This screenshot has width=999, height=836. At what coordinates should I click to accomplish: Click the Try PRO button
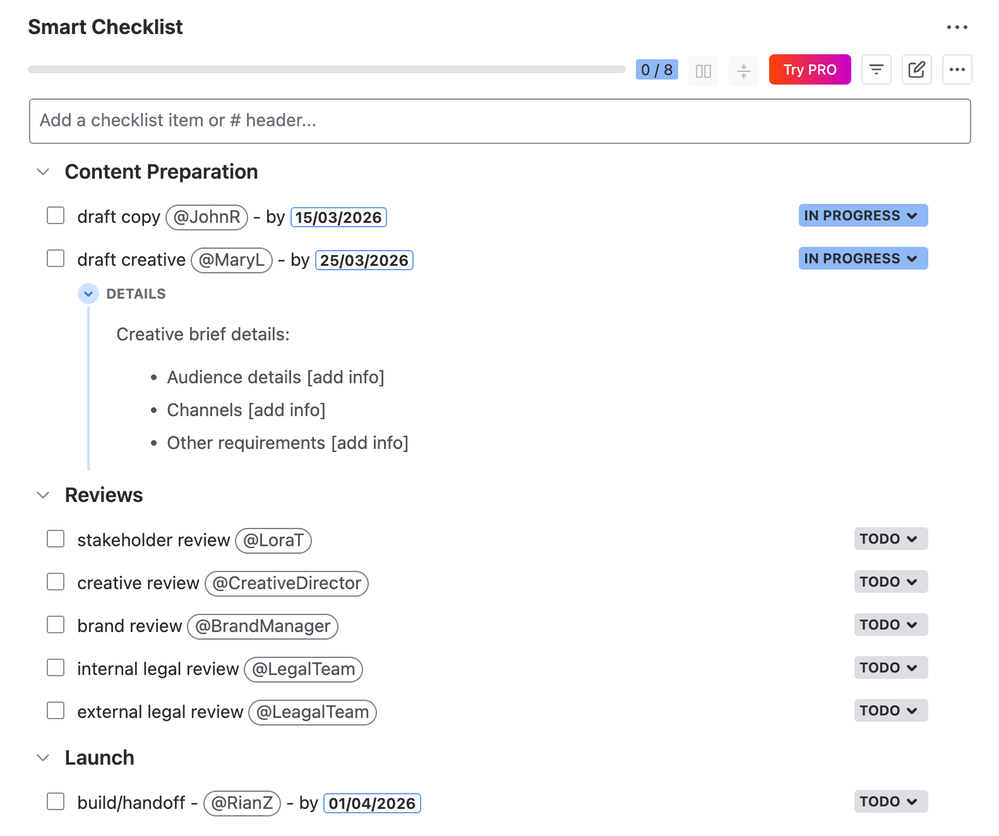[x=809, y=69]
